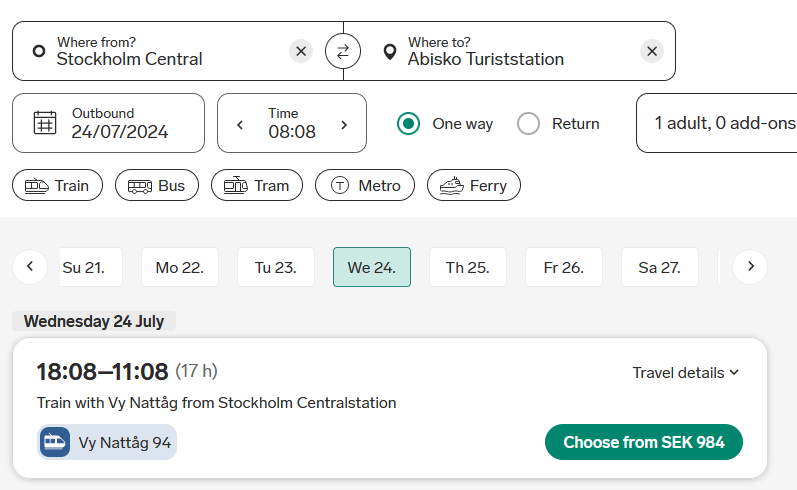Switch to the Tu 23. date tab

coord(275,267)
